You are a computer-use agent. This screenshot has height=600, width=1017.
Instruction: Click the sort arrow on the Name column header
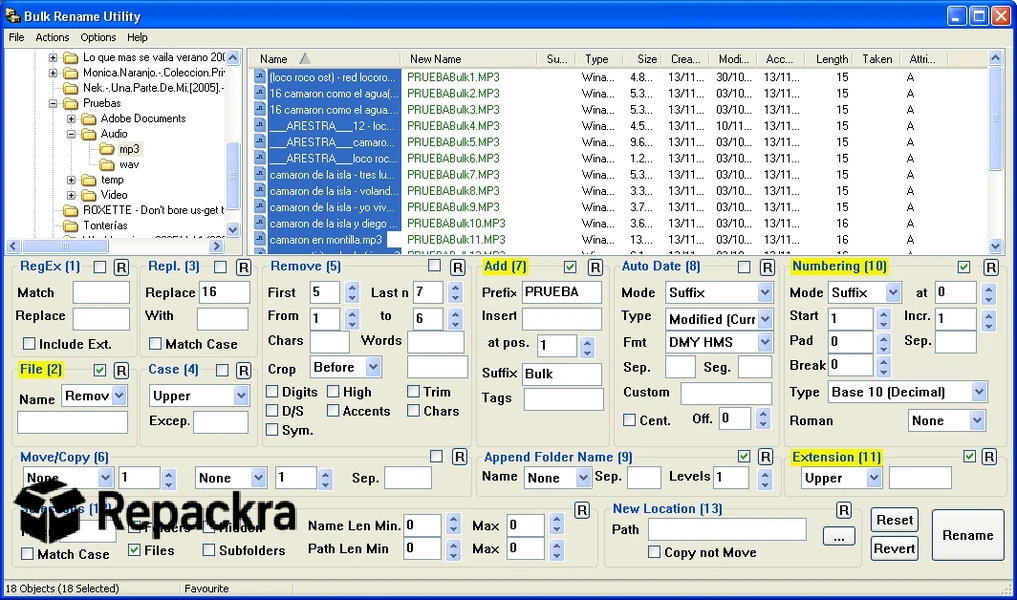304,58
